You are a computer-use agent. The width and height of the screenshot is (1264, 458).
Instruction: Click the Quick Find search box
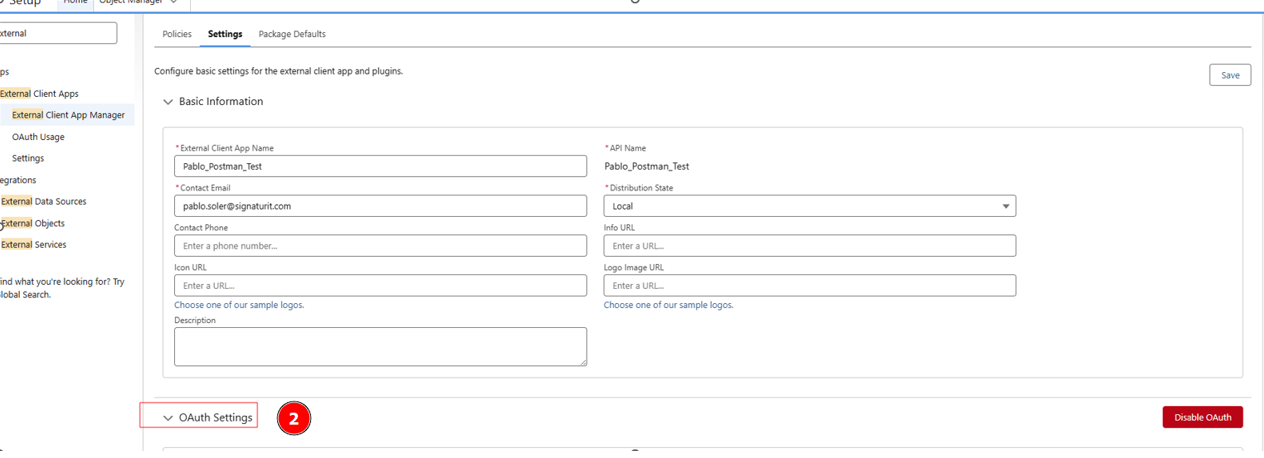(58, 33)
